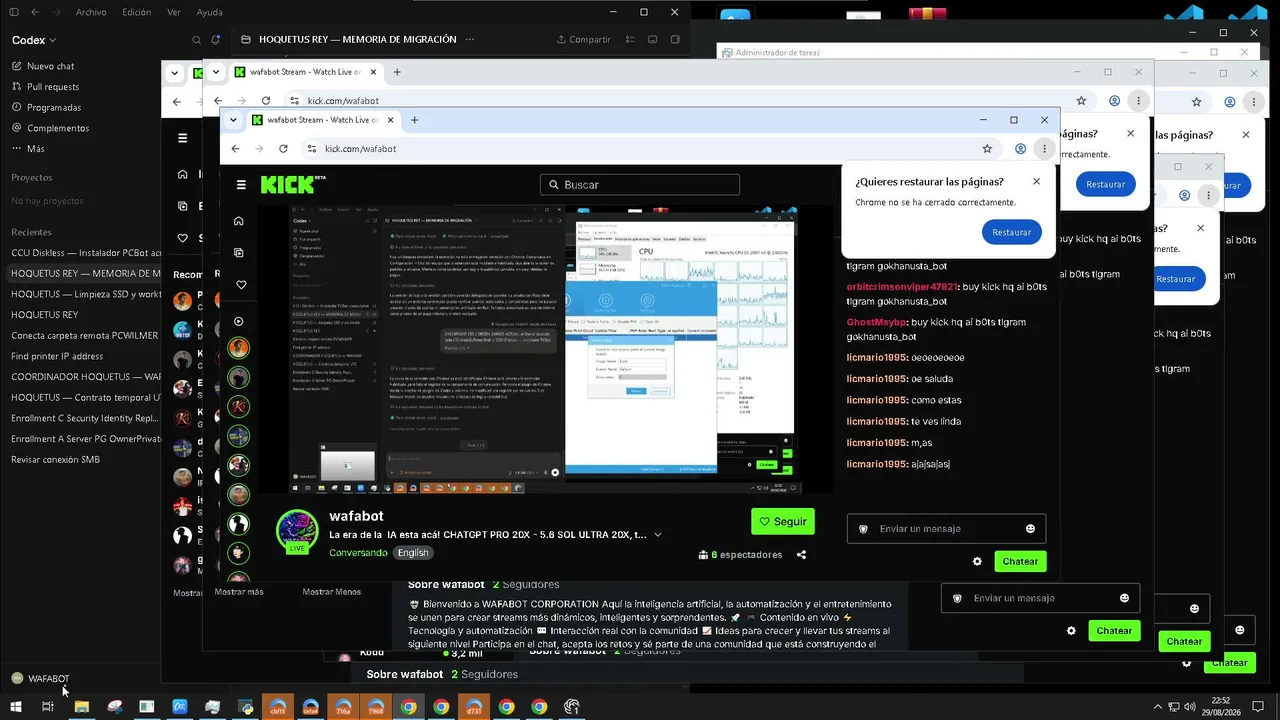Click username orbitcrimsonviper47821 in chat
1280x720 pixels.
pos(901,287)
